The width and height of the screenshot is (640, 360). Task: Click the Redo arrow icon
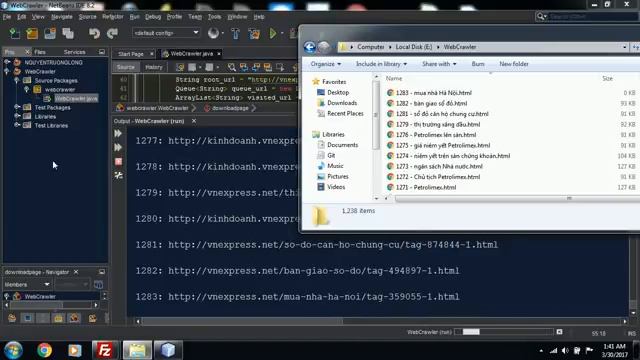coord(112,33)
